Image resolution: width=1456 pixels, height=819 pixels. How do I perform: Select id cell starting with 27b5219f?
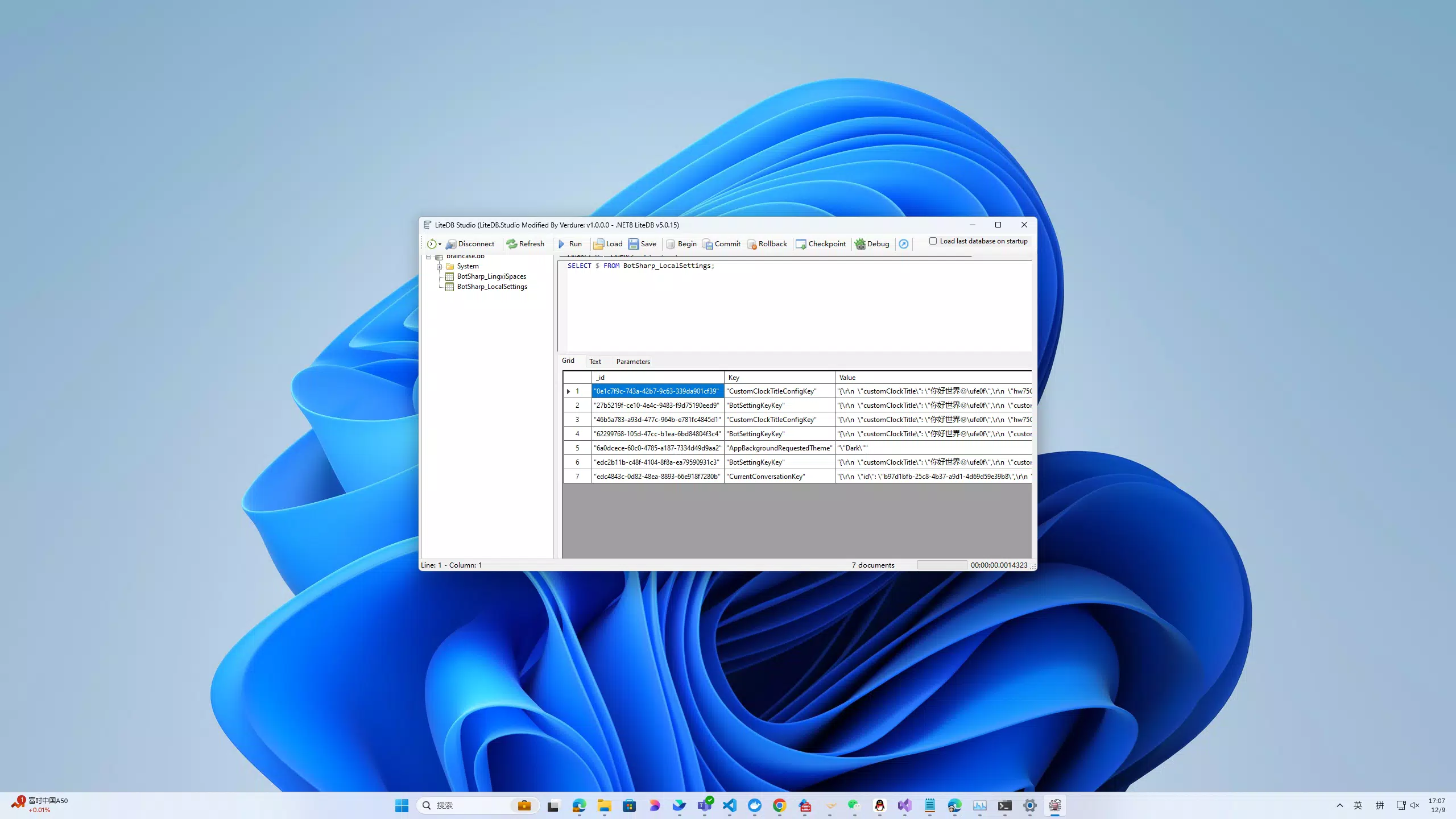point(657,406)
